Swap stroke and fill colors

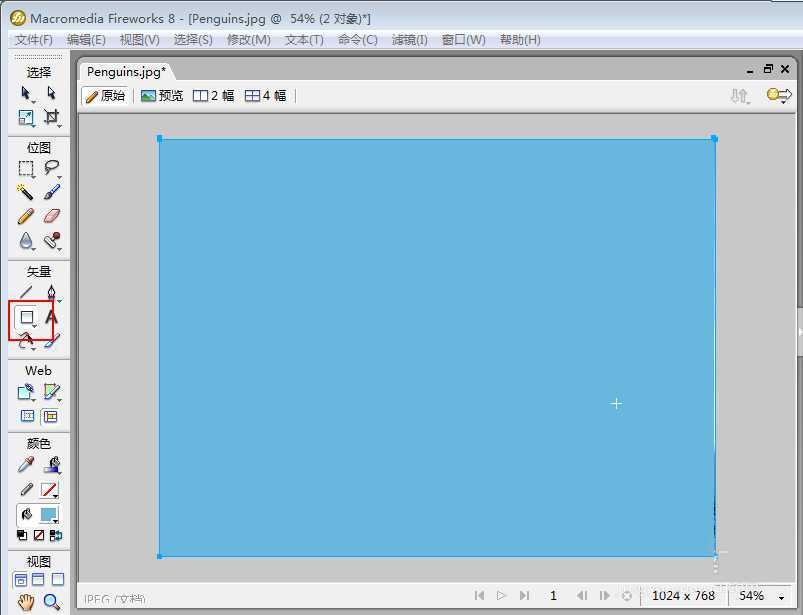coord(55,536)
